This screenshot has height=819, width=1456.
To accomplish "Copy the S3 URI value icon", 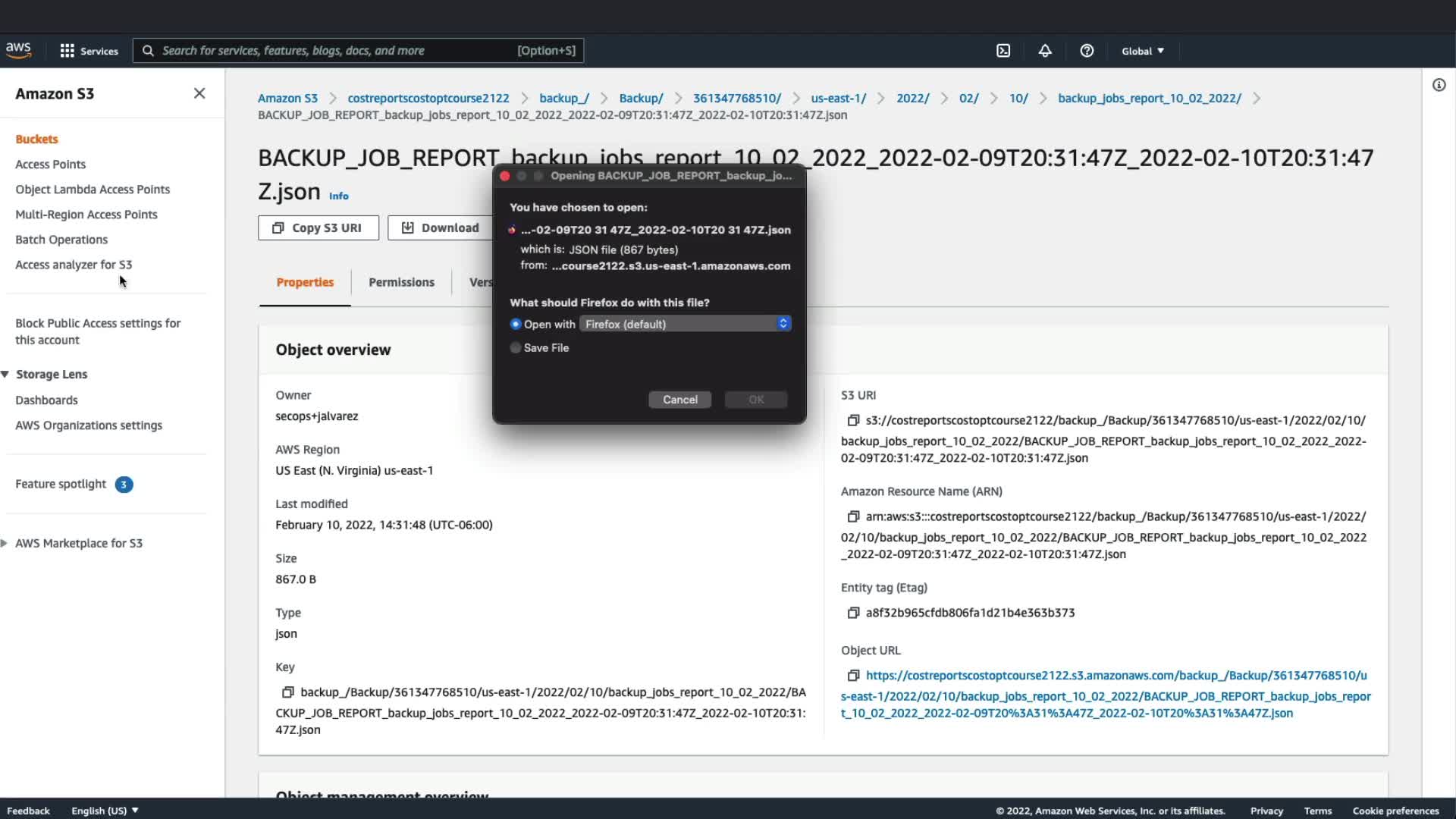I will click(x=853, y=420).
